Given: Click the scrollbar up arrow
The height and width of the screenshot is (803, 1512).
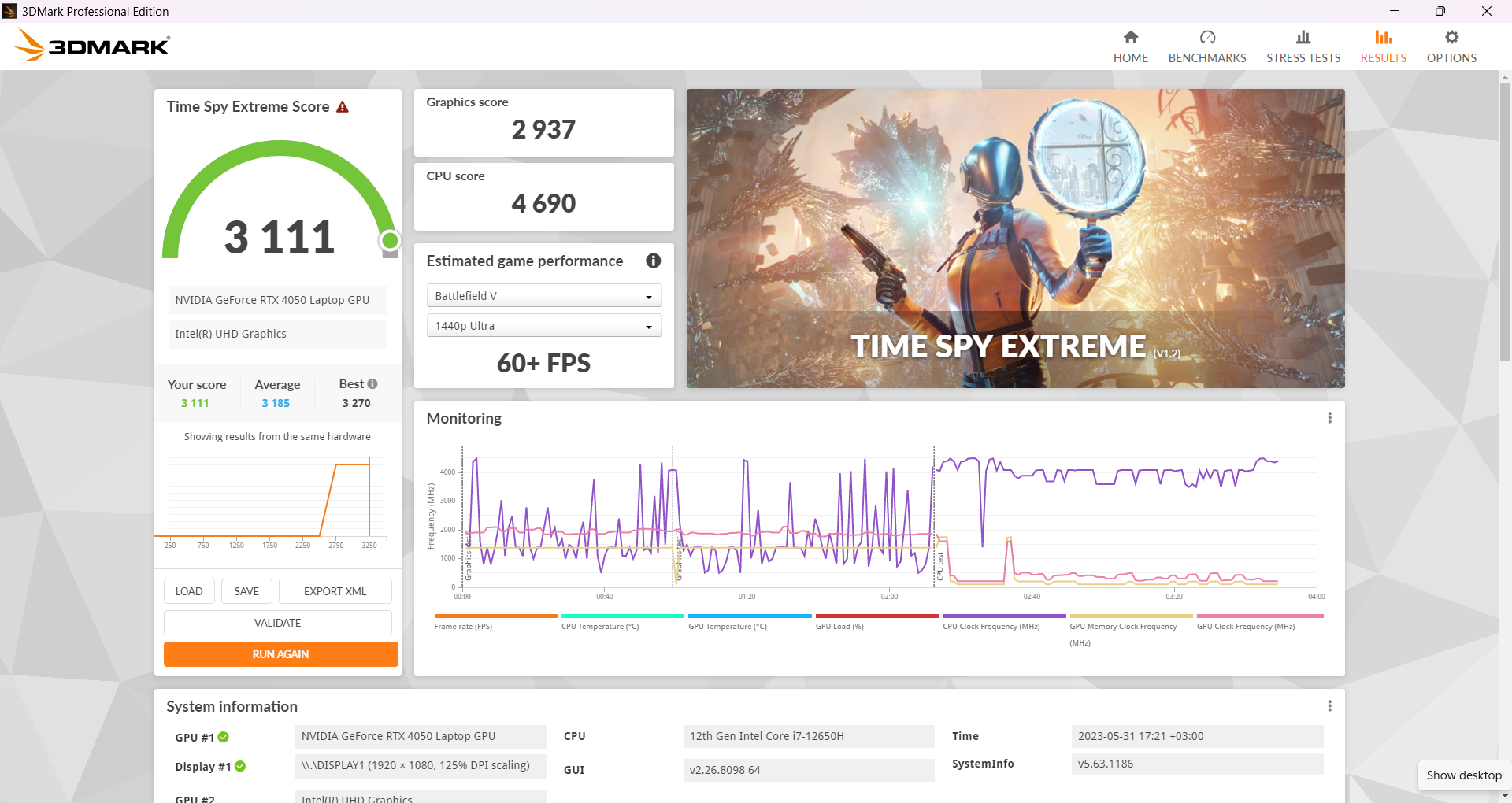Looking at the screenshot, I should pyautogui.click(x=1505, y=77).
